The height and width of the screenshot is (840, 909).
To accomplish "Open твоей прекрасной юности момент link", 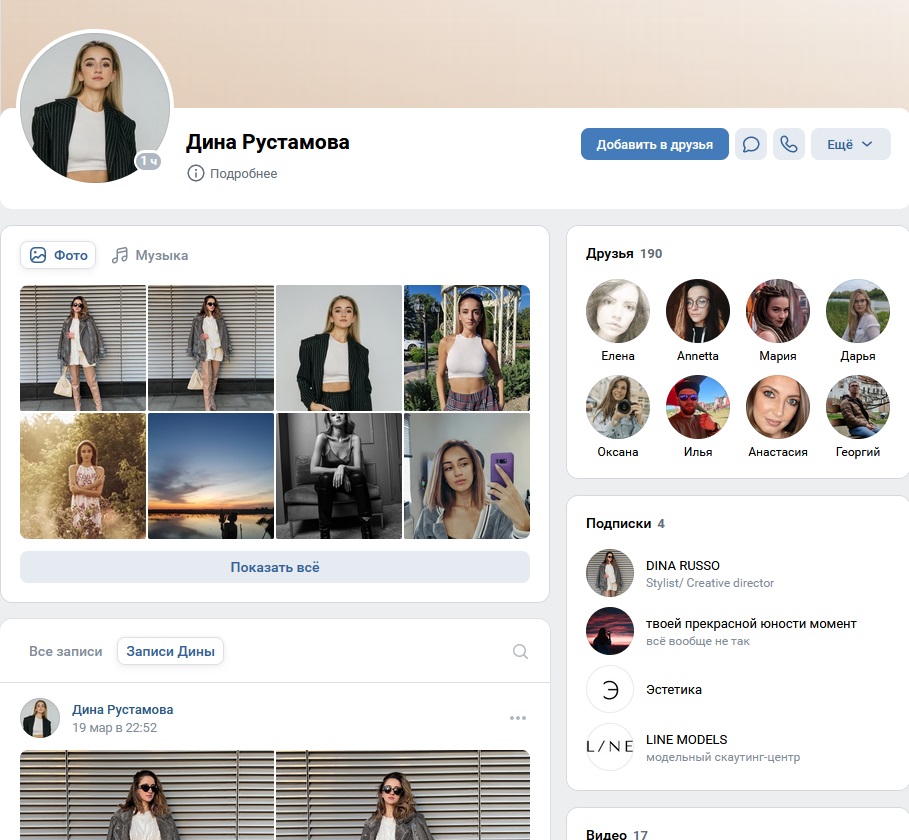I will coord(751,624).
